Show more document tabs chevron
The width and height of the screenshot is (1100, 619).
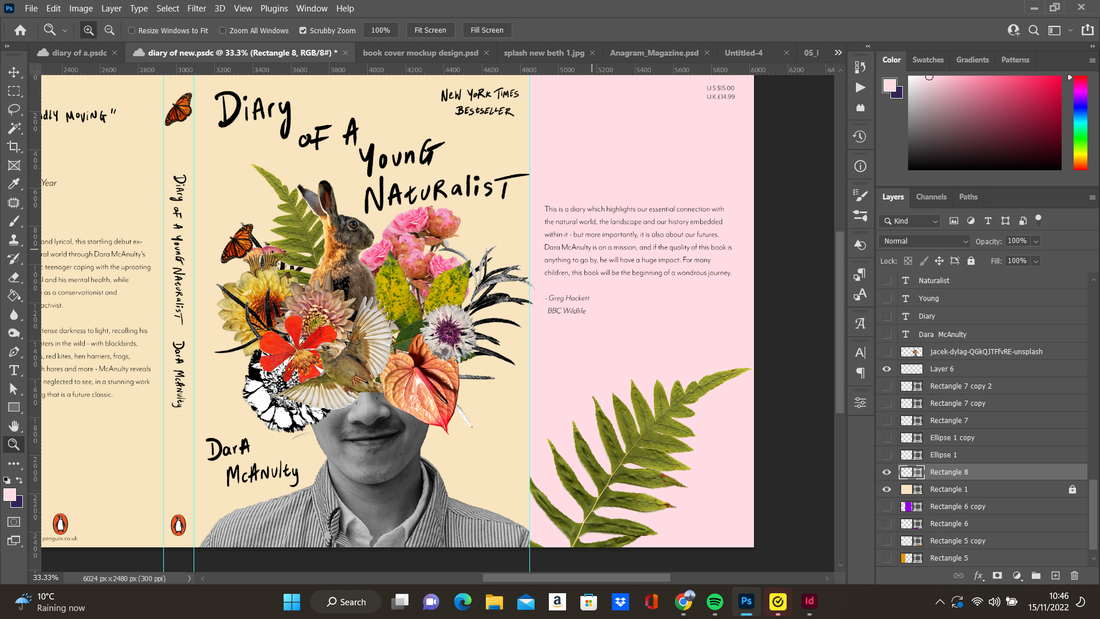tap(838, 53)
